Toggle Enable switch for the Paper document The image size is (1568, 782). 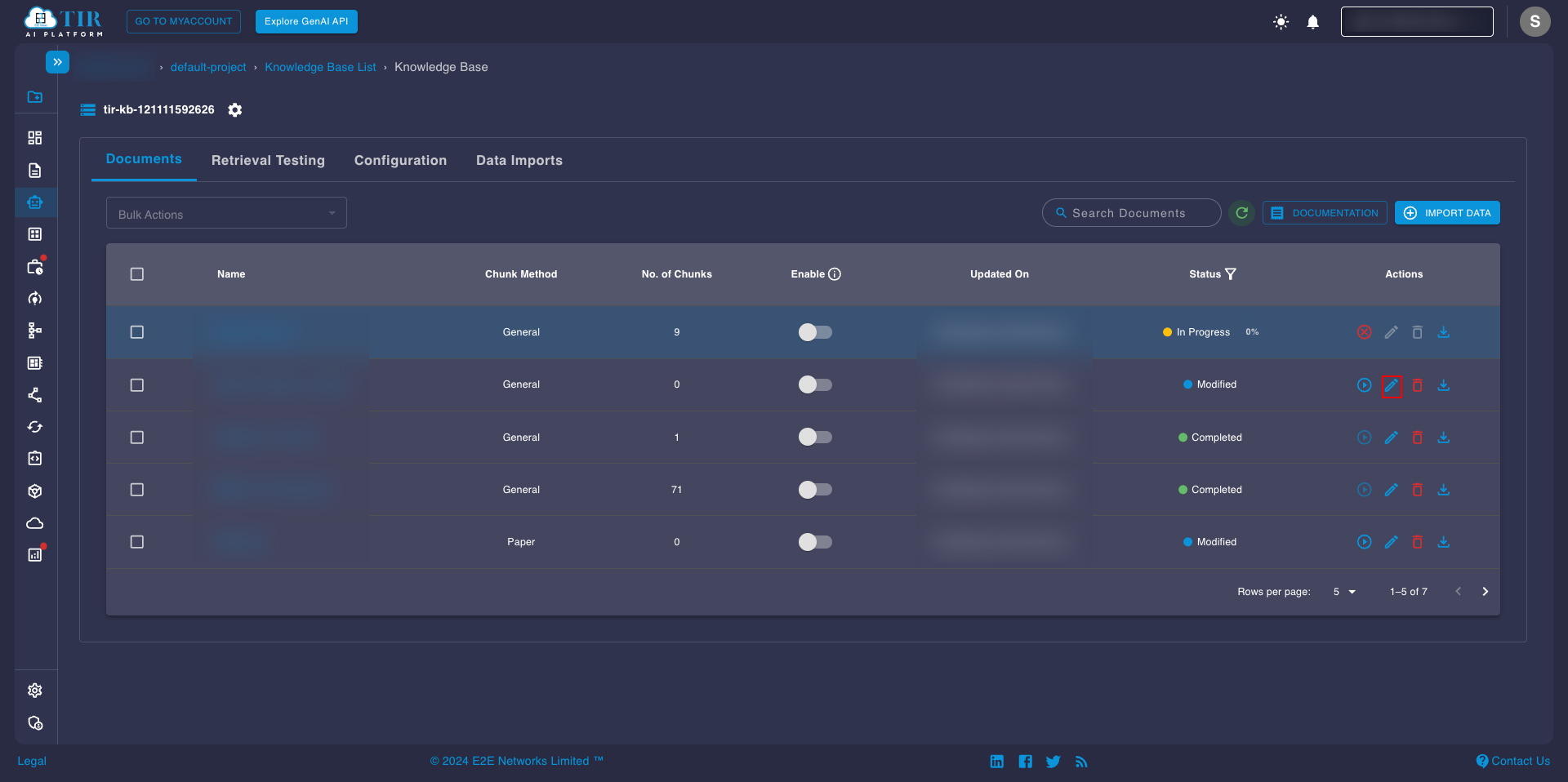pos(815,542)
